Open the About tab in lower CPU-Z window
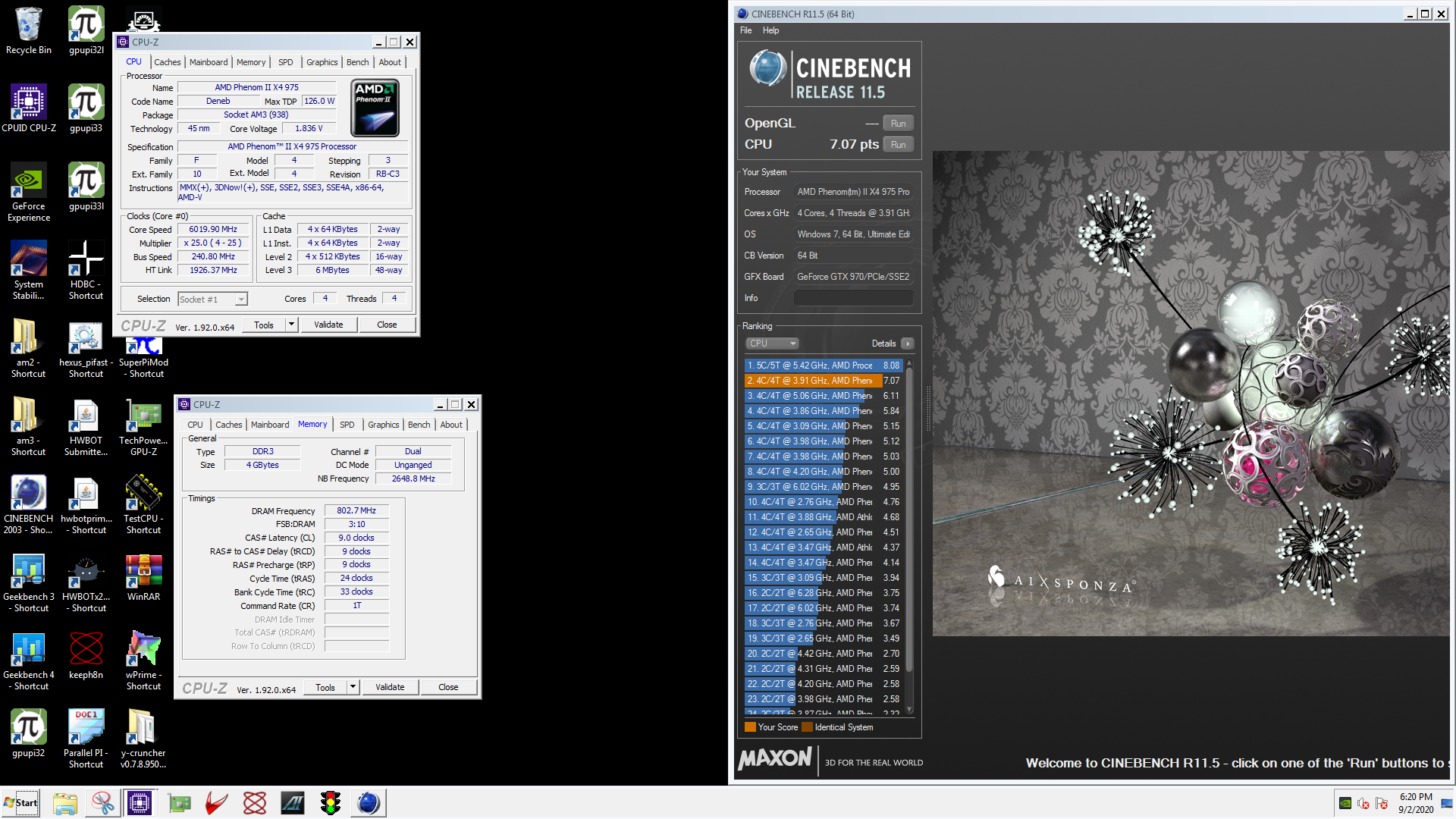 451,425
